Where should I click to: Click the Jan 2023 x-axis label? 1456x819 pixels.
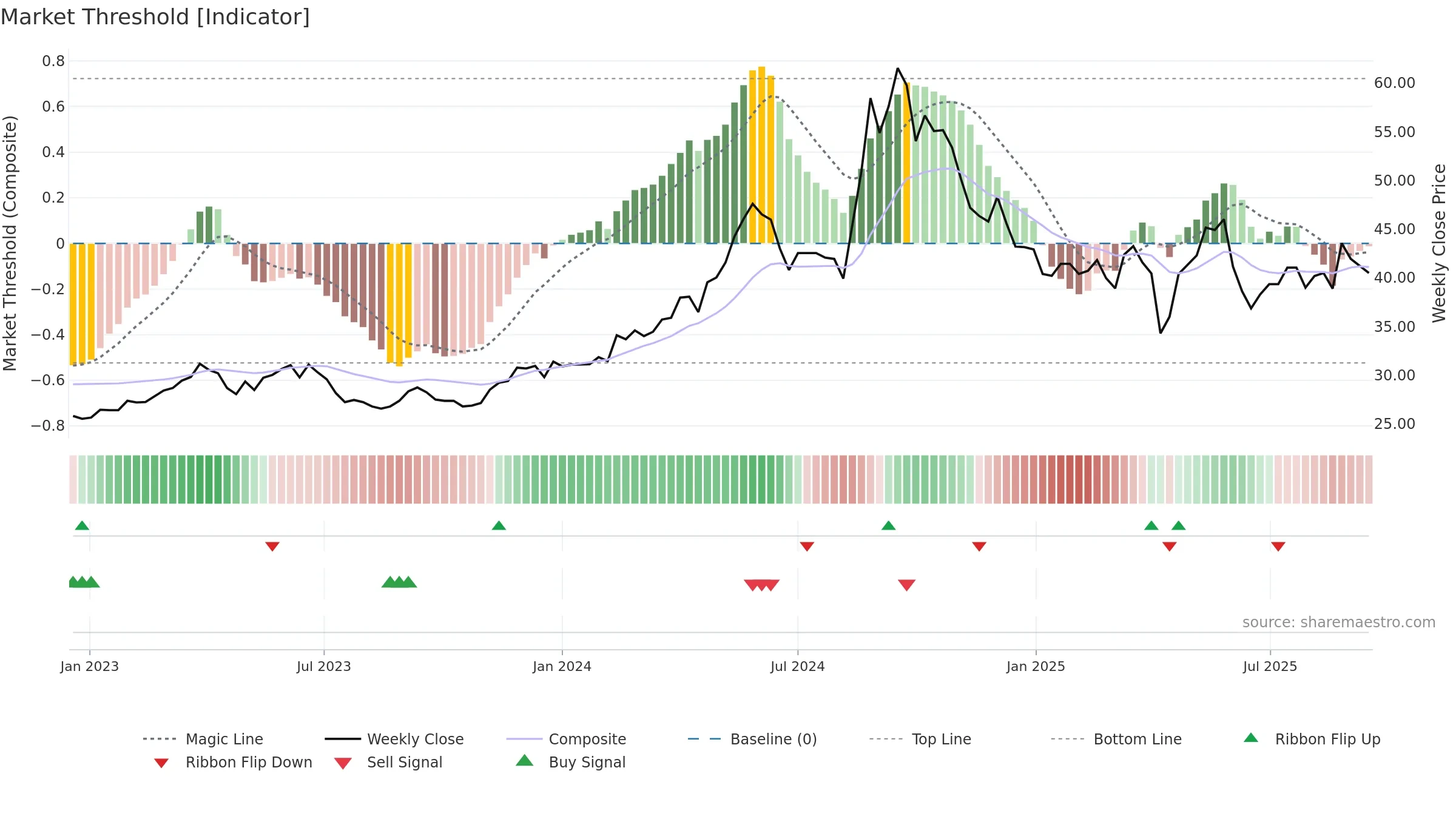(90, 666)
